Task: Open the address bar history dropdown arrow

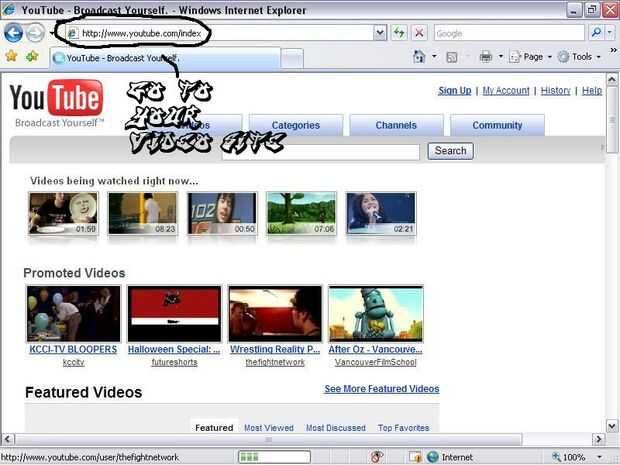Action: point(380,33)
